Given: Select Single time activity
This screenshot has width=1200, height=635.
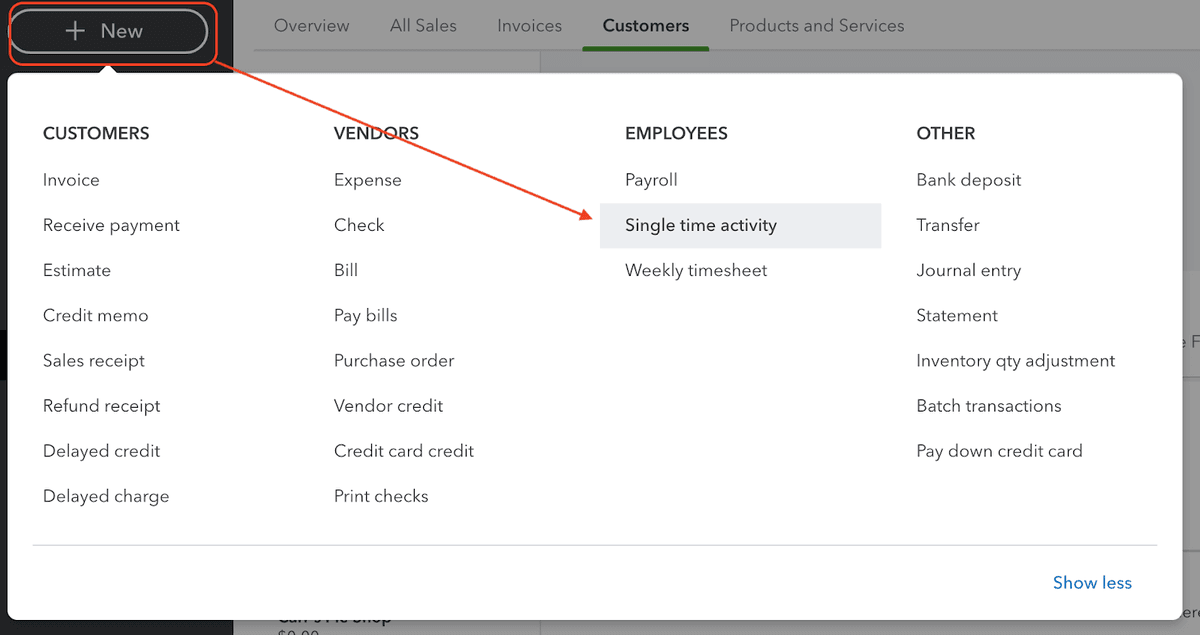Looking at the screenshot, I should tap(740, 225).
